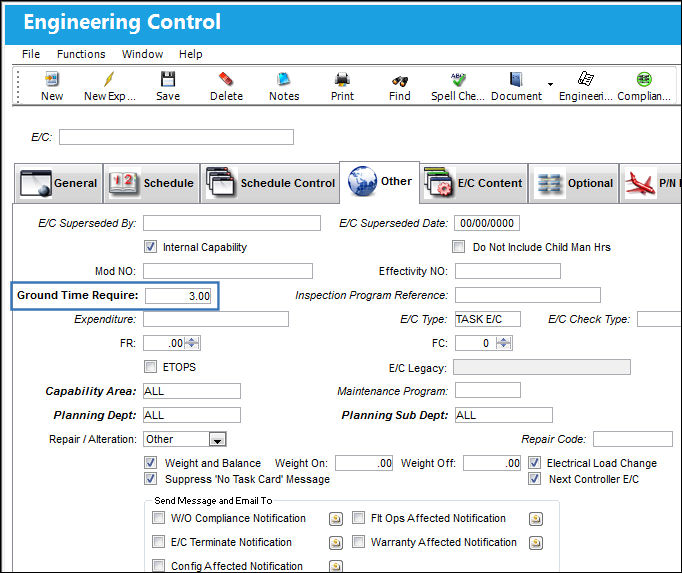
Task: Click the Weight On field
Action: click(x=364, y=462)
